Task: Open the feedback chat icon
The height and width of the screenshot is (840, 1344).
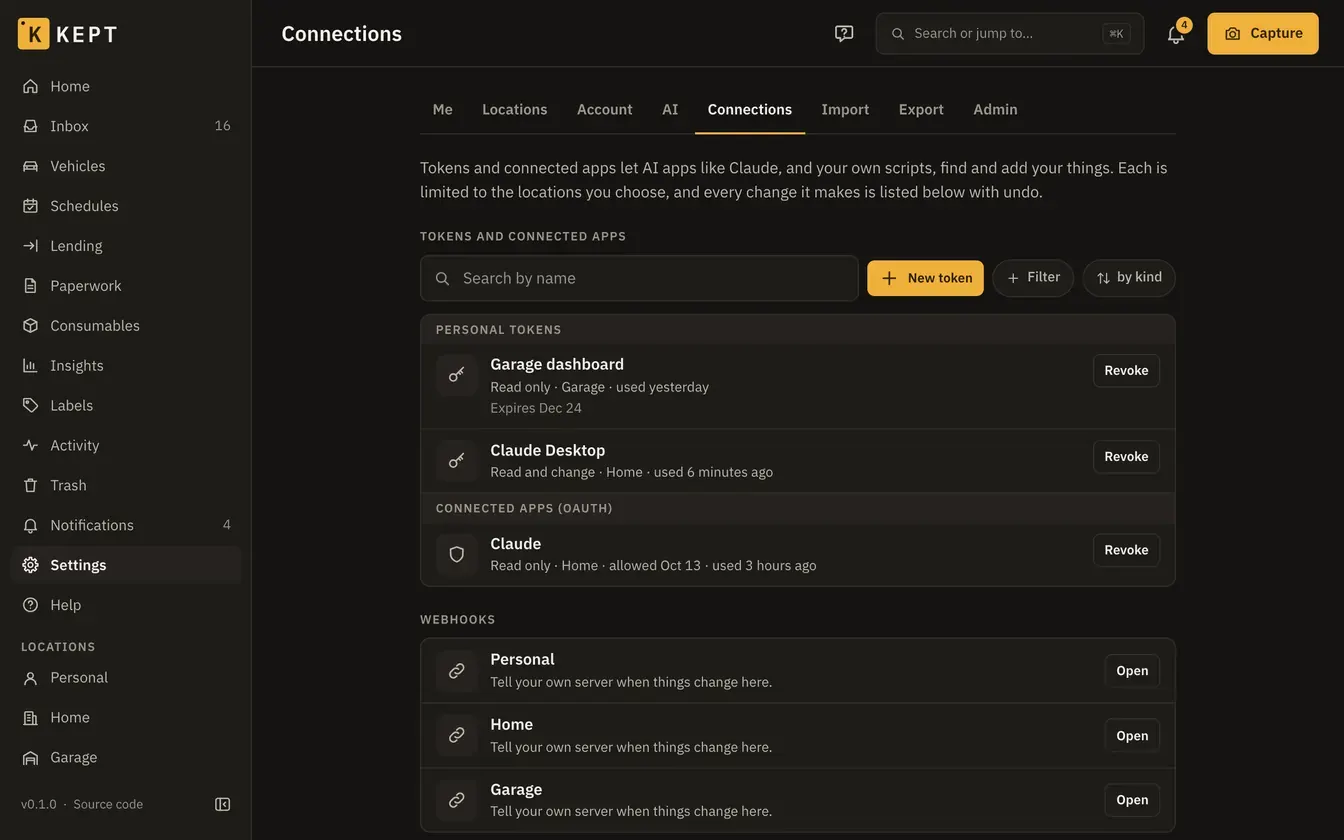Action: (844, 33)
